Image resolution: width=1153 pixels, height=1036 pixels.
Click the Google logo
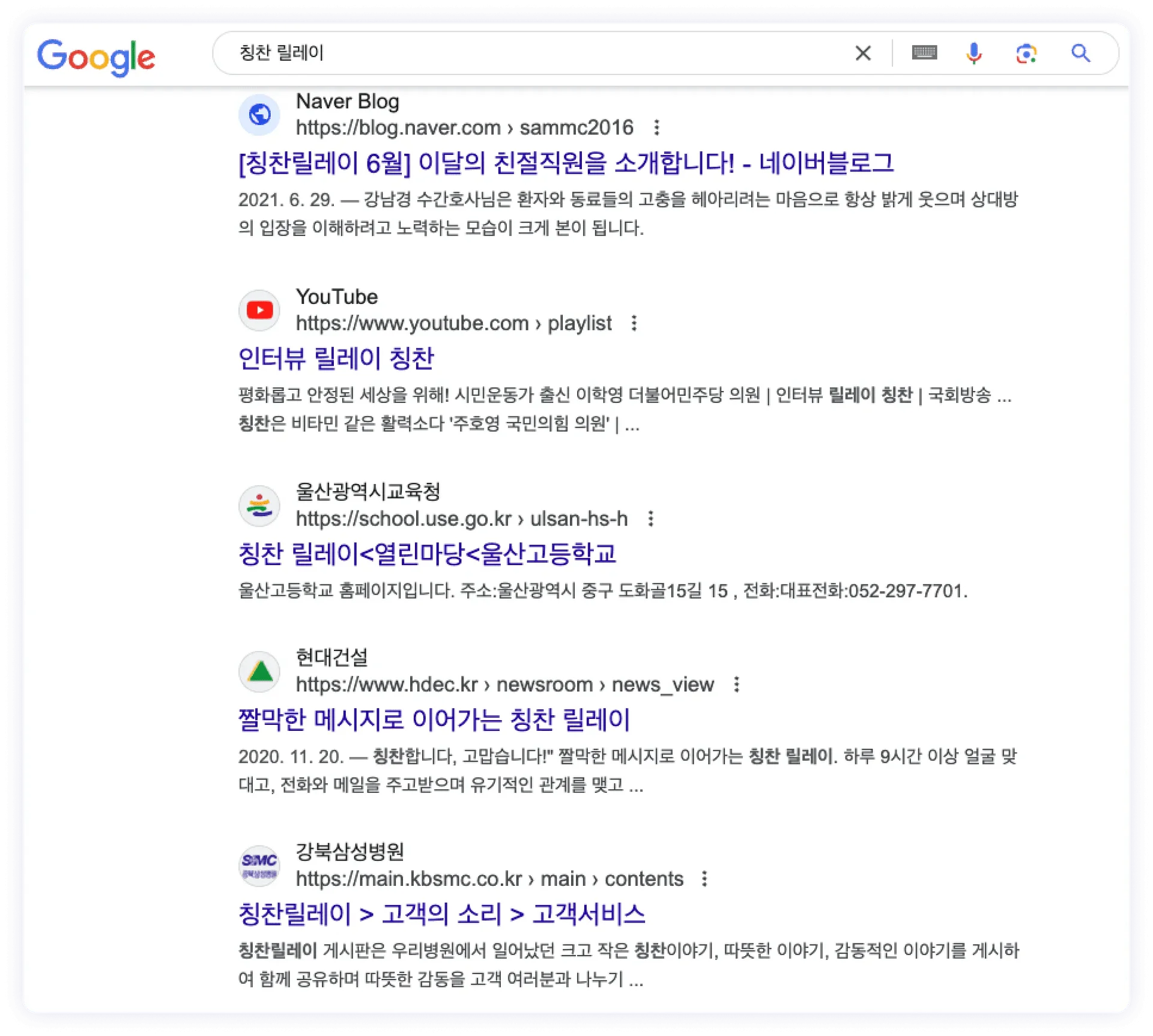(x=96, y=56)
